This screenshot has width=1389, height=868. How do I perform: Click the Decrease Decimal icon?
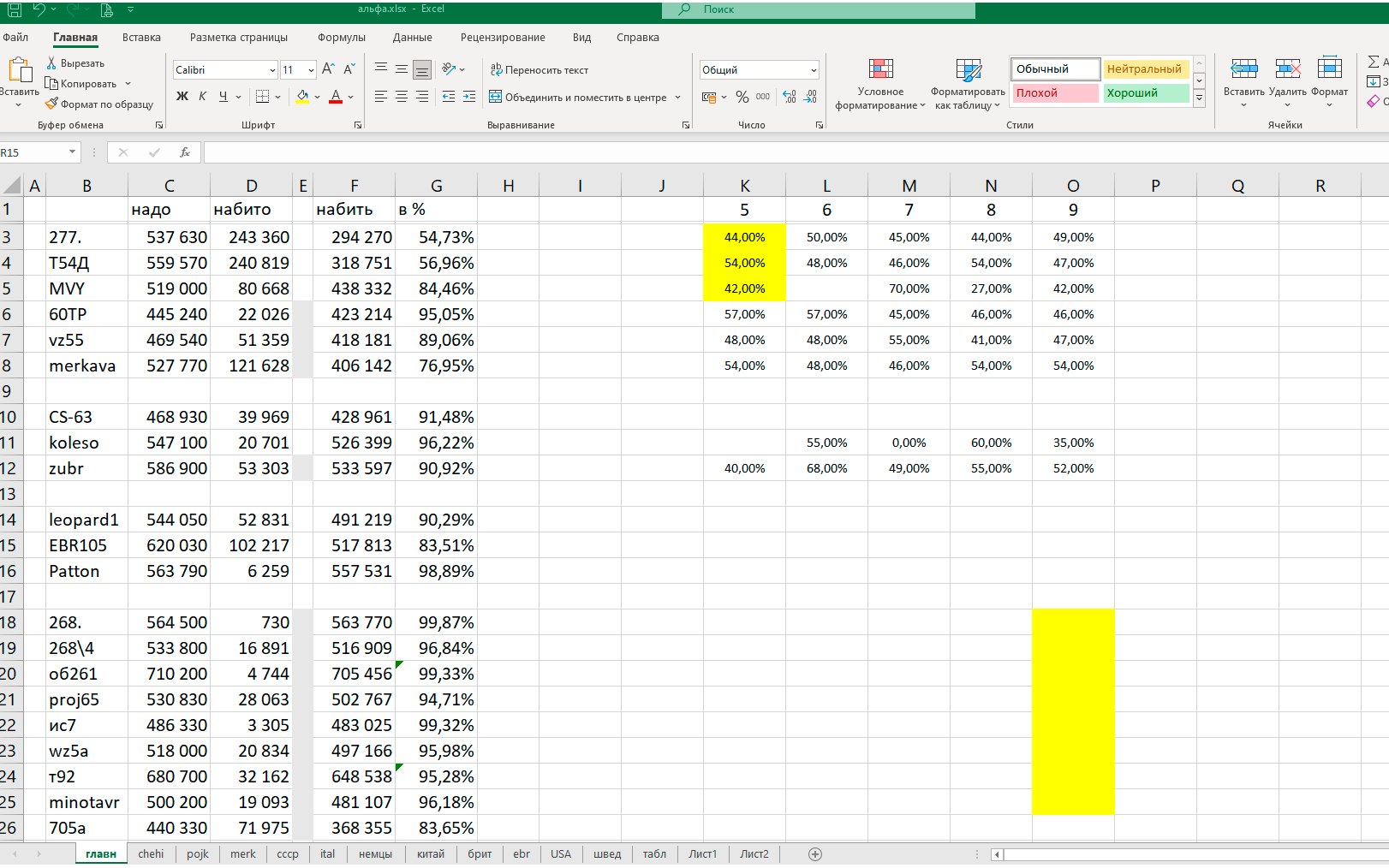(x=811, y=98)
